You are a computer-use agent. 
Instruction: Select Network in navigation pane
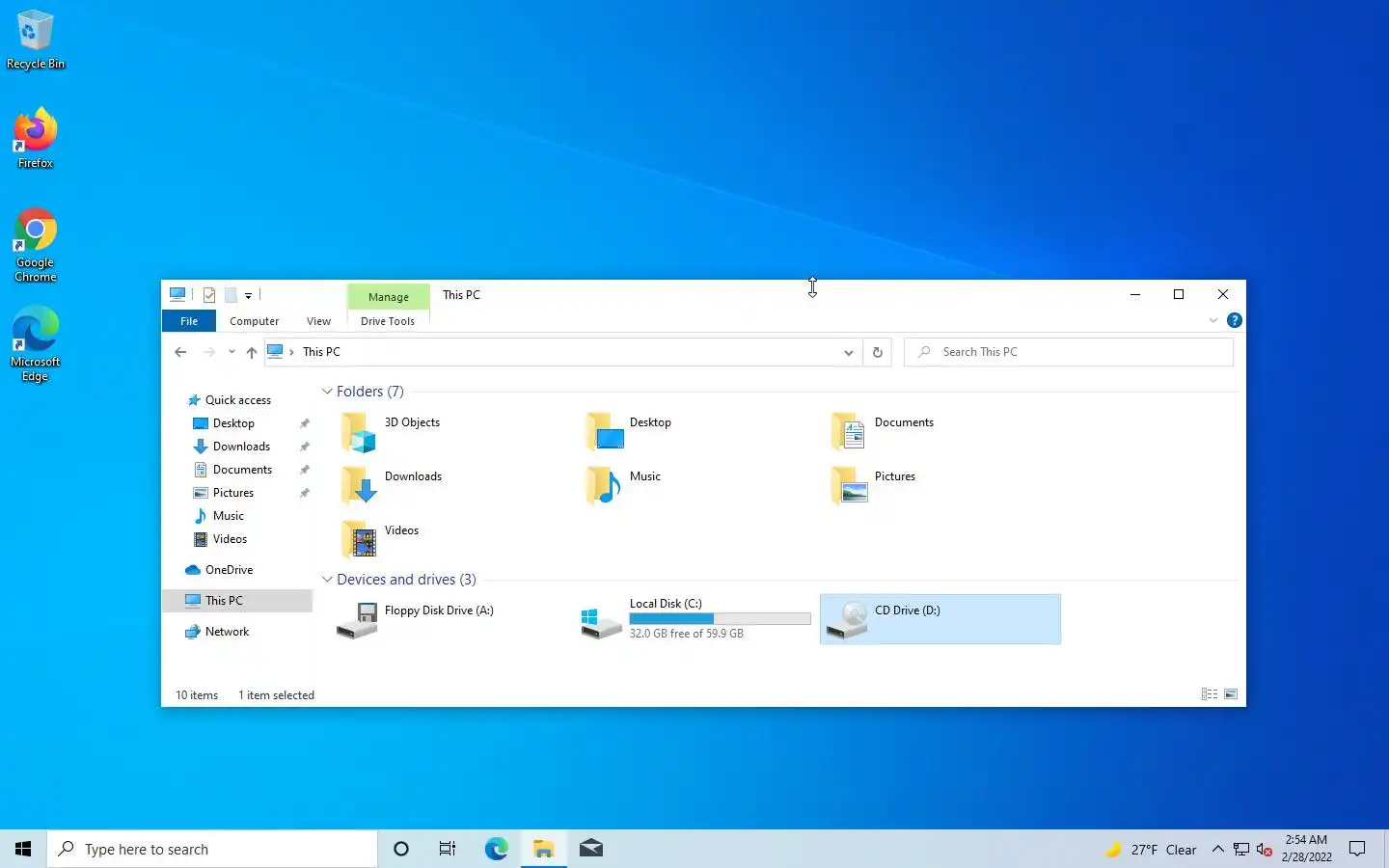point(227,632)
